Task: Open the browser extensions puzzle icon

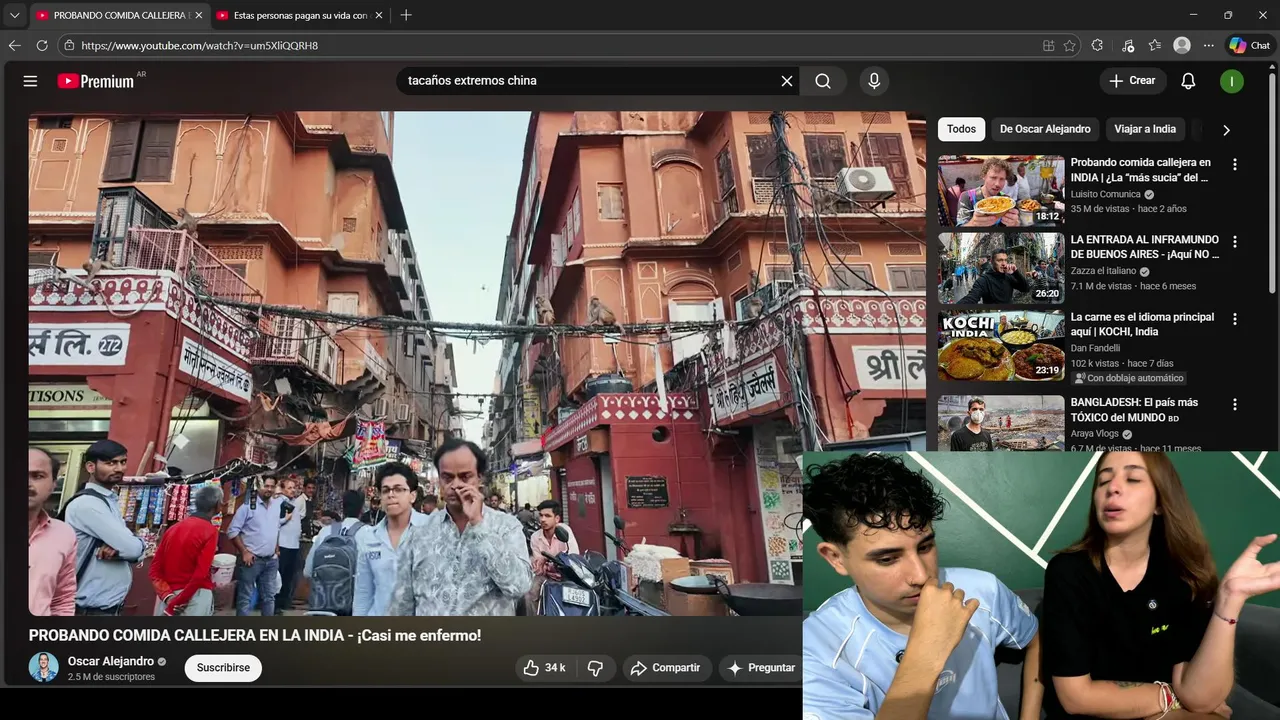Action: click(x=1097, y=45)
